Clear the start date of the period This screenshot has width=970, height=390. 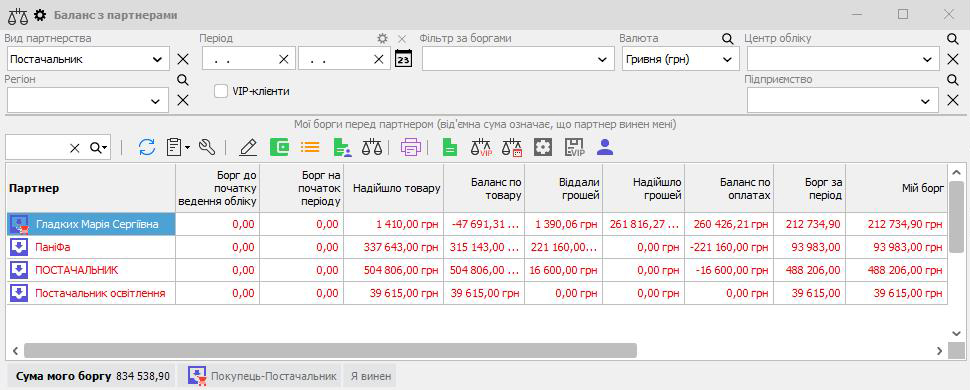(283, 59)
